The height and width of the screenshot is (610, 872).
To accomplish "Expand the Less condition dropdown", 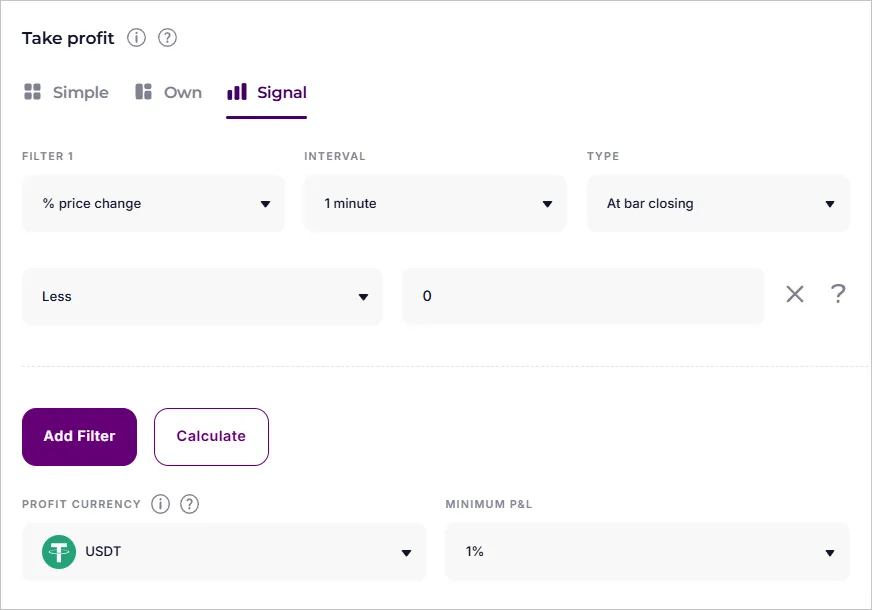I will [x=202, y=296].
